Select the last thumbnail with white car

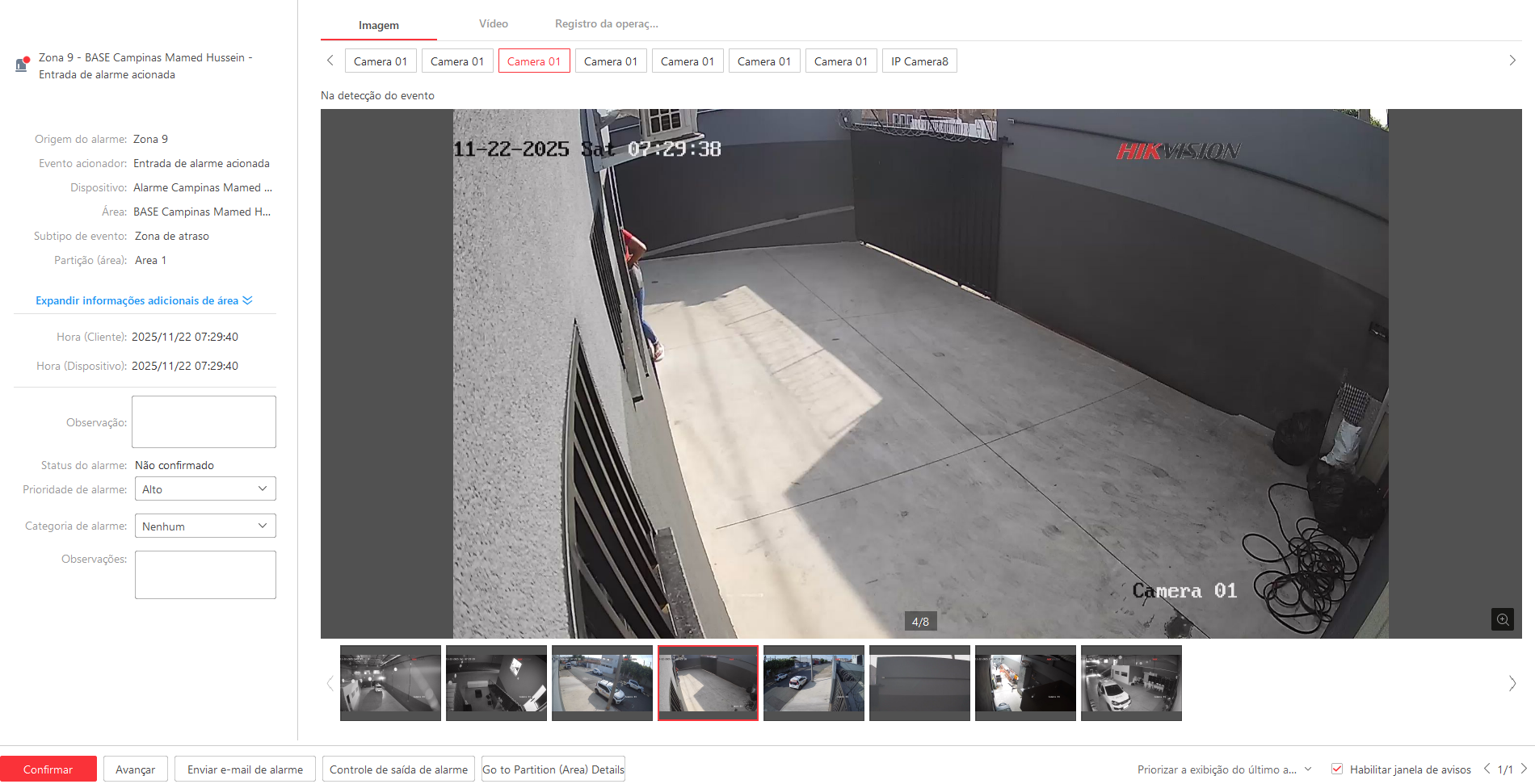(1130, 683)
